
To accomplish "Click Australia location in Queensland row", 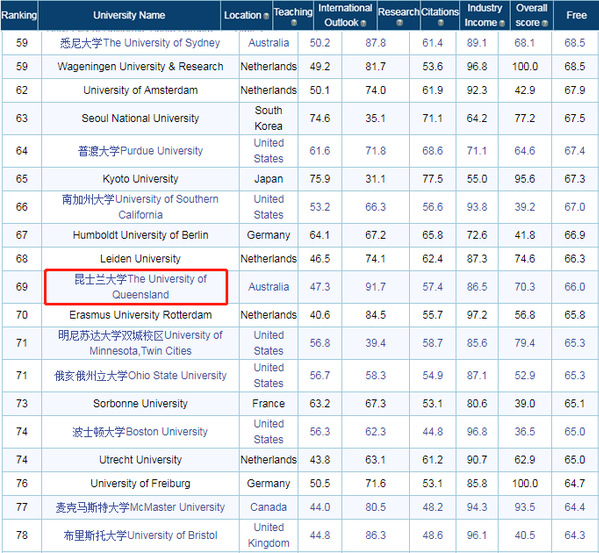I will click(269, 287).
